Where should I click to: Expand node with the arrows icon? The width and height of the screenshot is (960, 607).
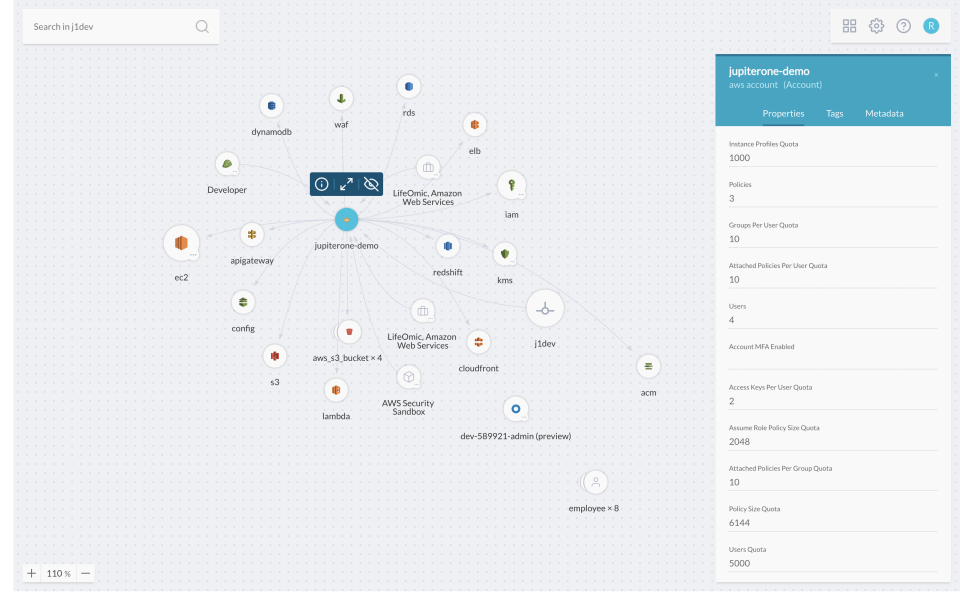347,184
